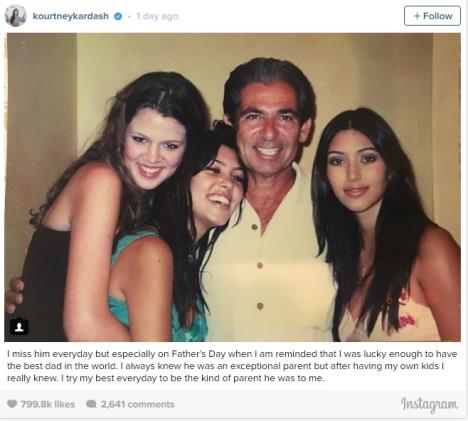
Task: Open the kourtneykardash profile avatar
Action: pos(16,16)
